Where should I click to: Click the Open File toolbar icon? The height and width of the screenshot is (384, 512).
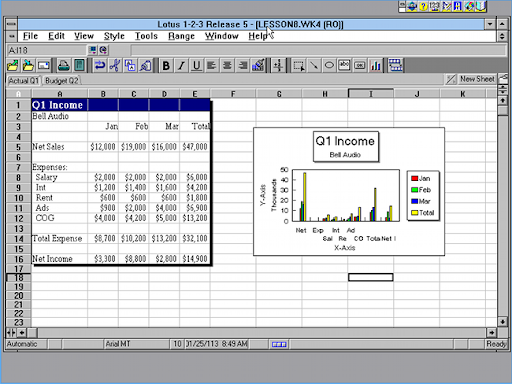click(13, 65)
